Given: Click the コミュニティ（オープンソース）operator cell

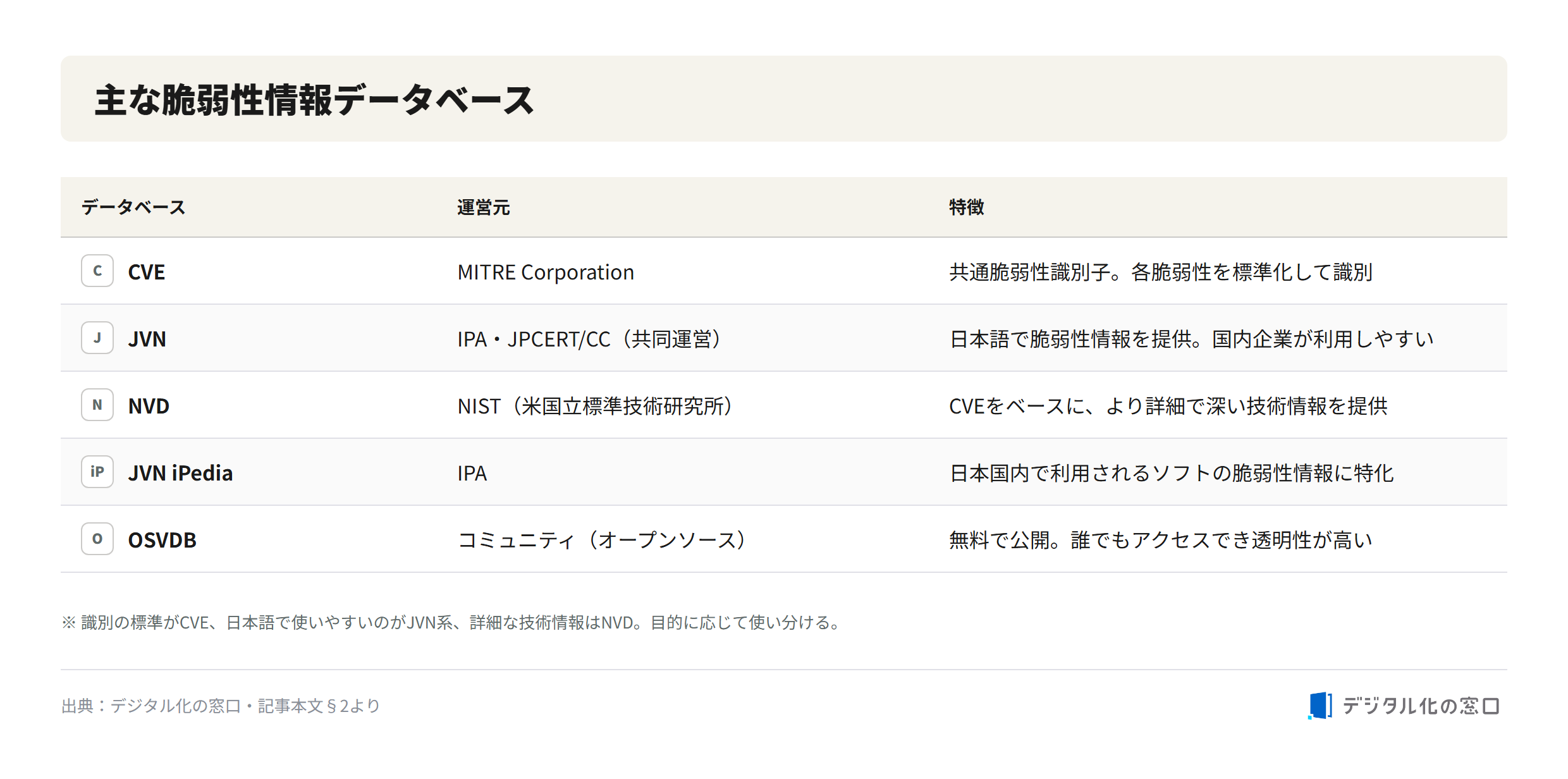Looking at the screenshot, I should click(601, 540).
